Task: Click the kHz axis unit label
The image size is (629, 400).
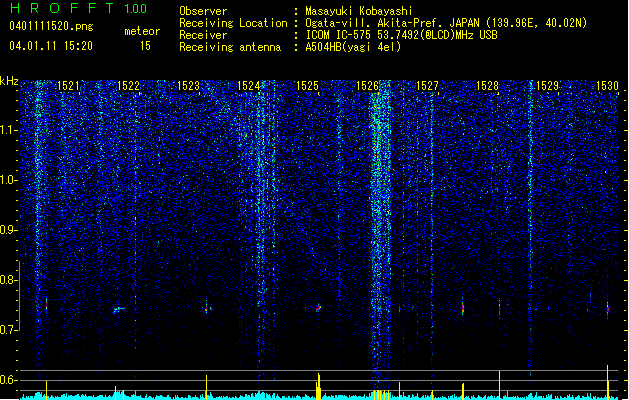Action: [9, 81]
